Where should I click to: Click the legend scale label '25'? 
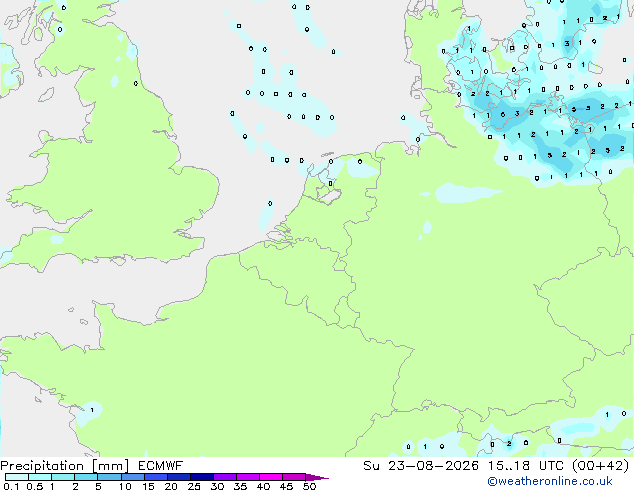tap(194, 486)
